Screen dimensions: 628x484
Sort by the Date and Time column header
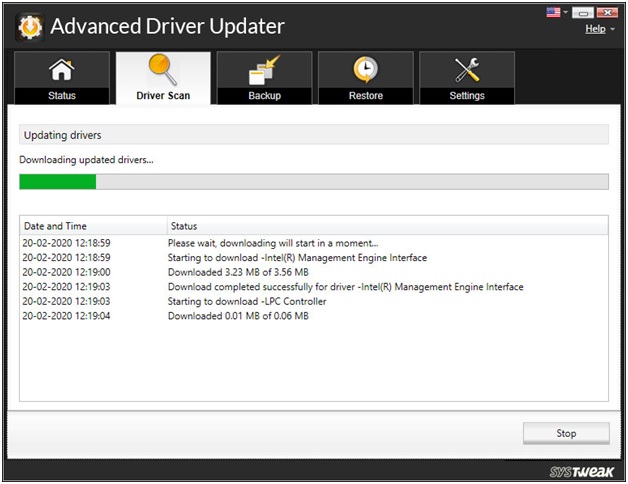click(x=92, y=226)
